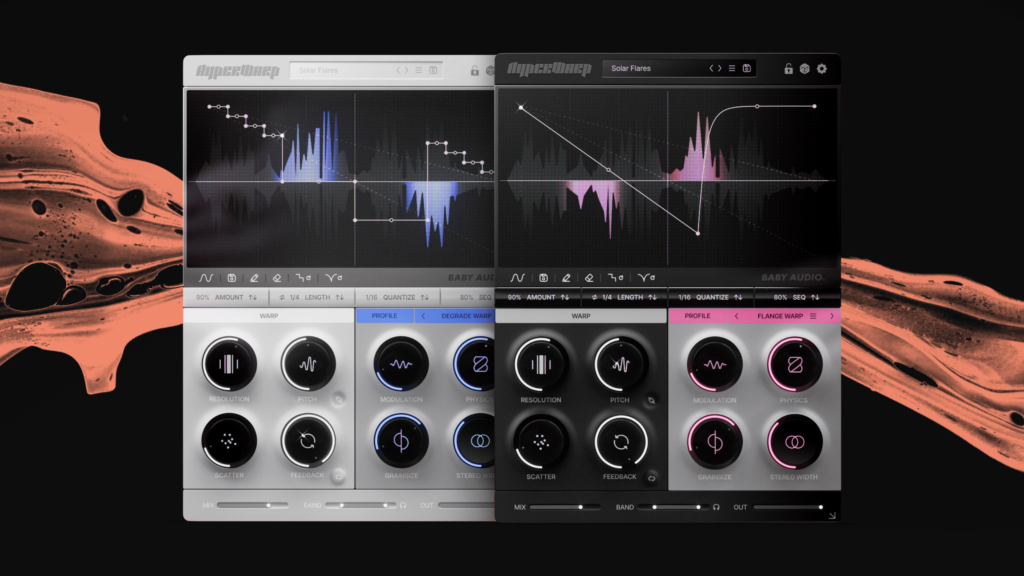The height and width of the screenshot is (576, 1024).
Task: Click Seq arrows in dark window
Action: click(815, 297)
